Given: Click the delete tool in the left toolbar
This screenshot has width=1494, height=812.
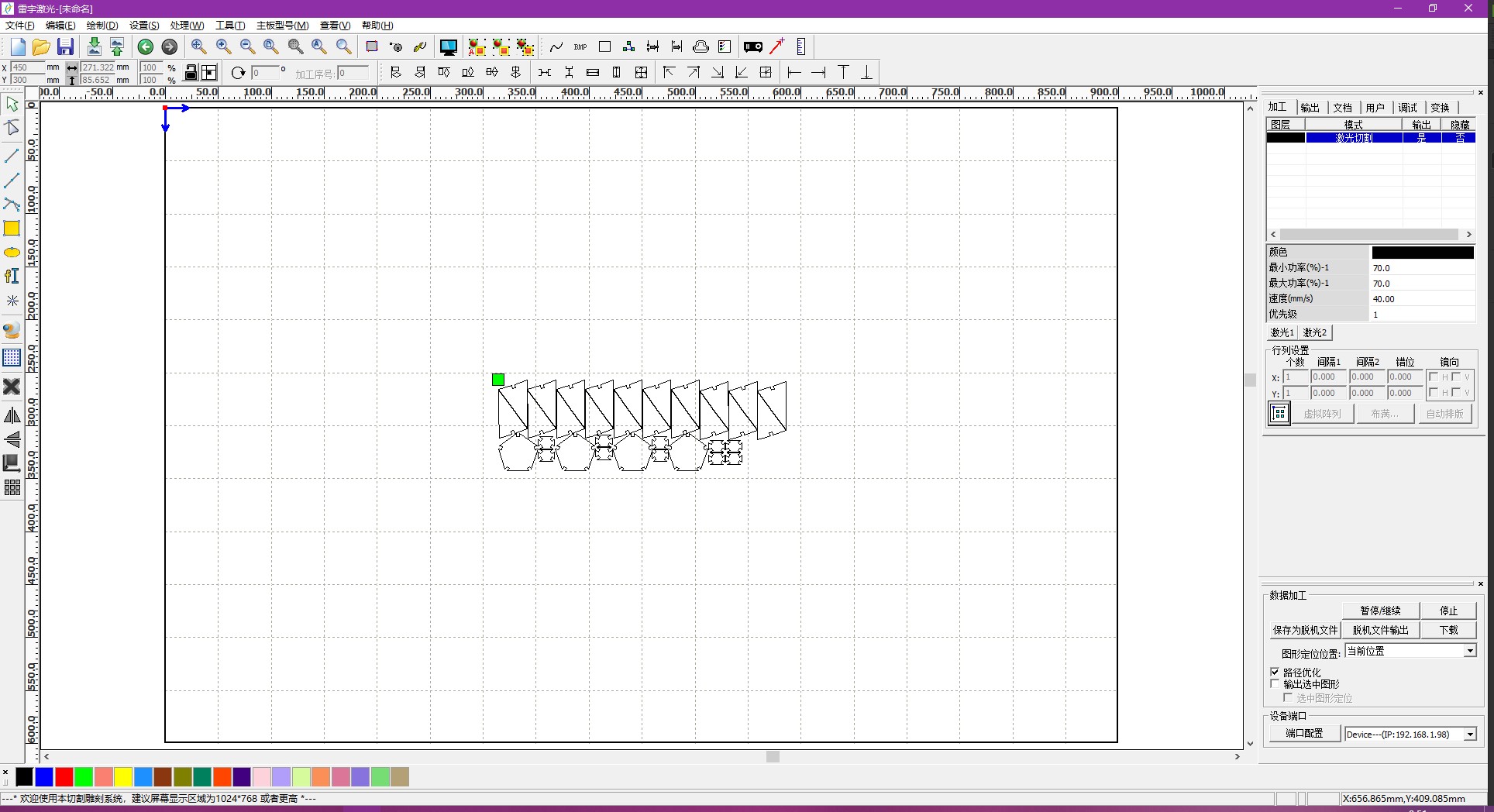Looking at the screenshot, I should coord(12,387).
